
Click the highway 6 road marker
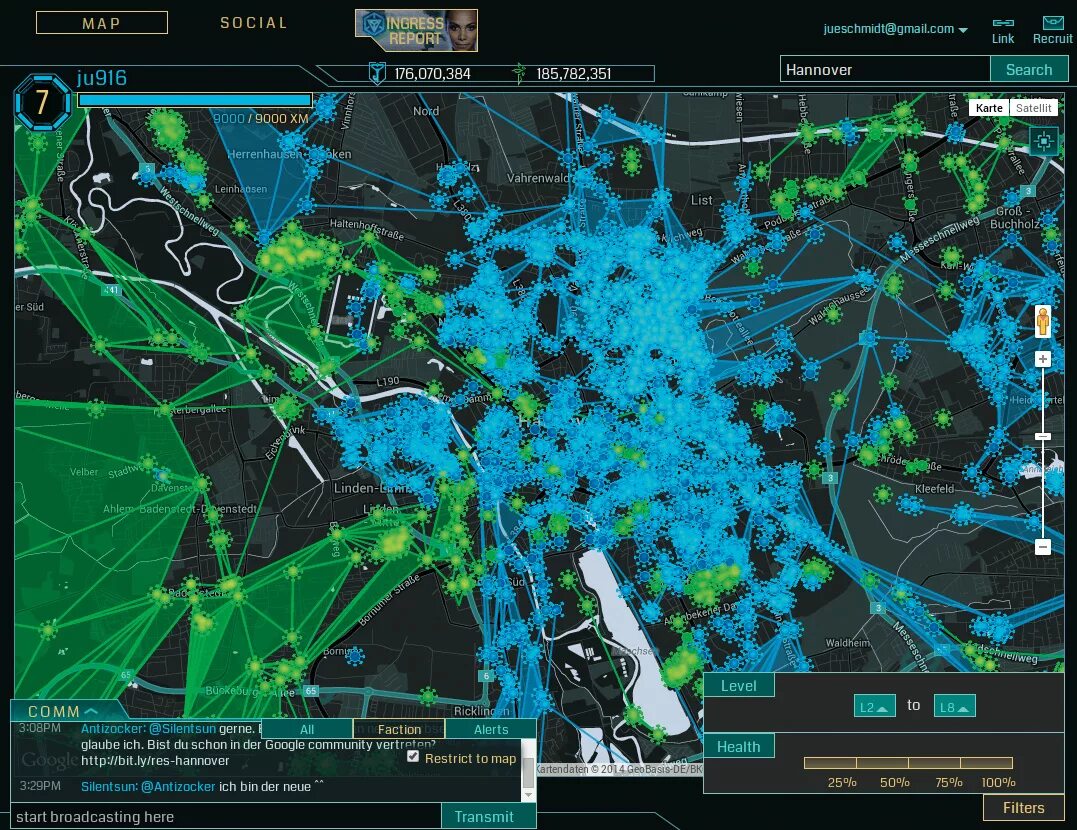click(x=486, y=676)
